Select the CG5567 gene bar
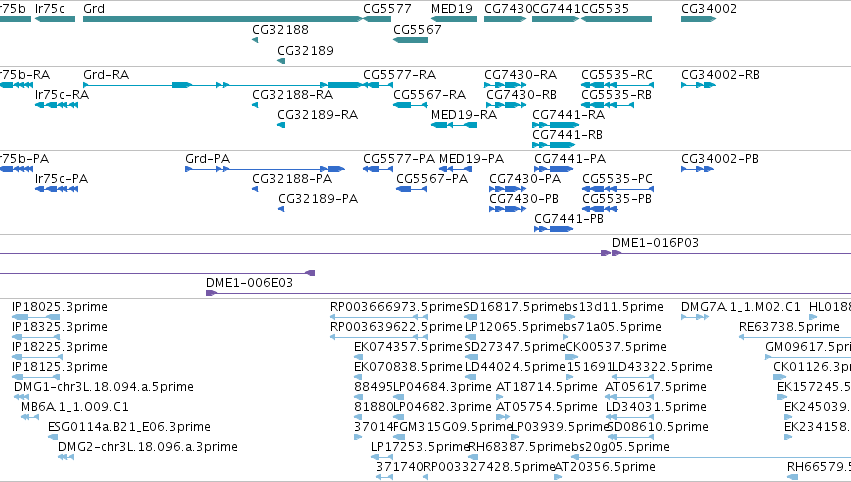 (410, 40)
